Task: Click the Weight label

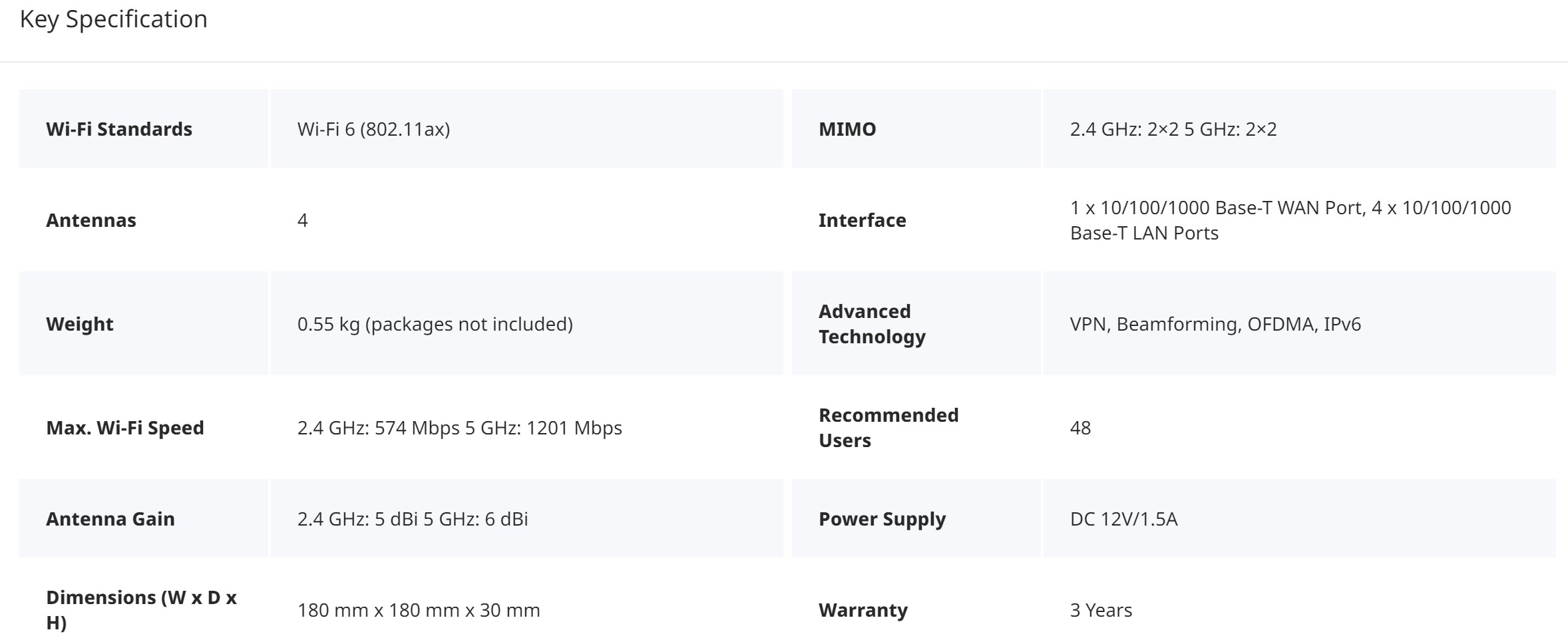Action: point(80,324)
